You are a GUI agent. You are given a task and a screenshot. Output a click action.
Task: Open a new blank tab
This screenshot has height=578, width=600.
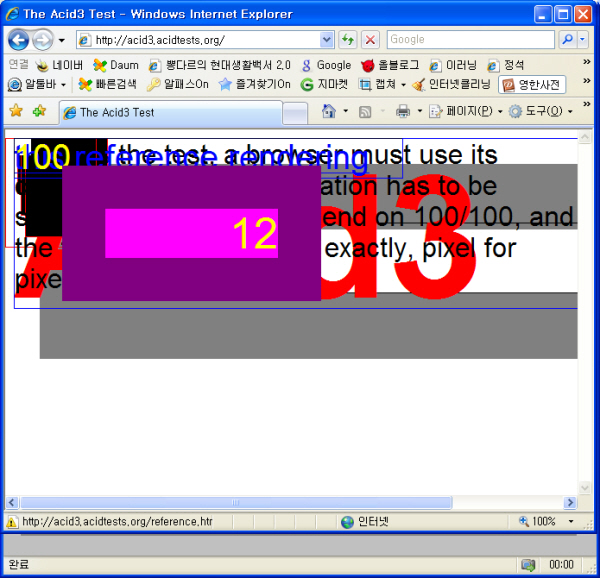pos(295,113)
